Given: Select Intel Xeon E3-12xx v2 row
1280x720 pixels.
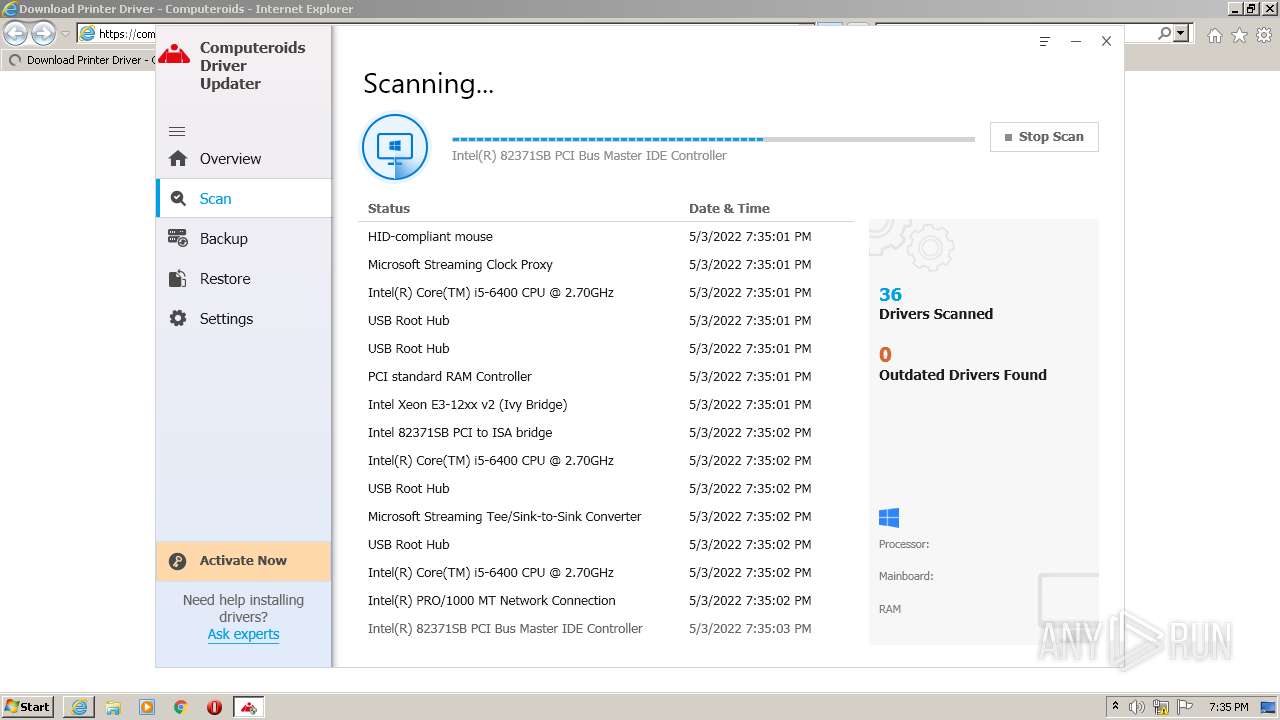Looking at the screenshot, I should 606,405.
